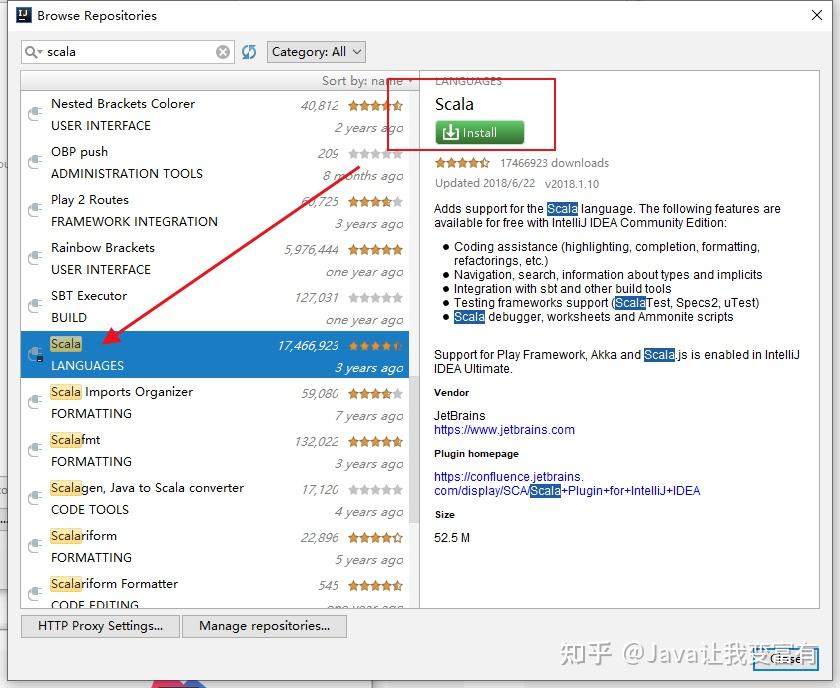Click plugin icon of Scalafmt
This screenshot has height=688, width=840.
point(35,450)
